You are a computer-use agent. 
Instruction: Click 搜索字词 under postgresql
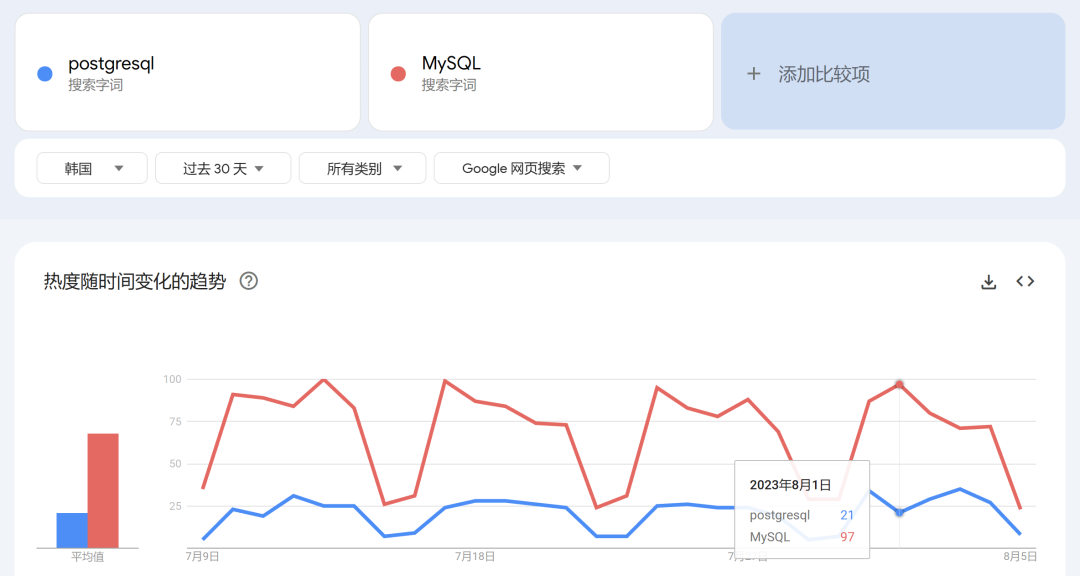96,85
